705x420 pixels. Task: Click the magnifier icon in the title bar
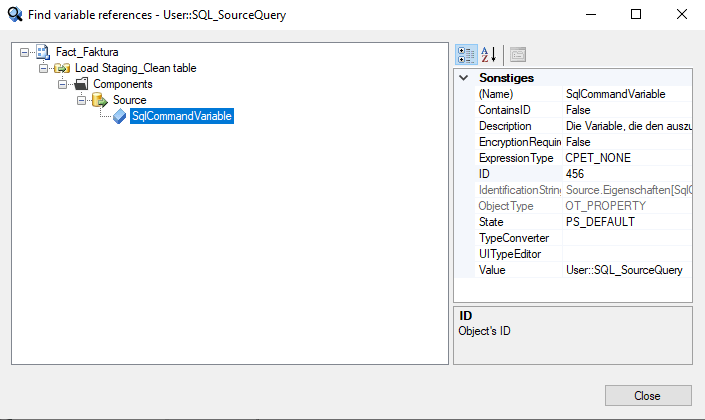click(x=14, y=15)
